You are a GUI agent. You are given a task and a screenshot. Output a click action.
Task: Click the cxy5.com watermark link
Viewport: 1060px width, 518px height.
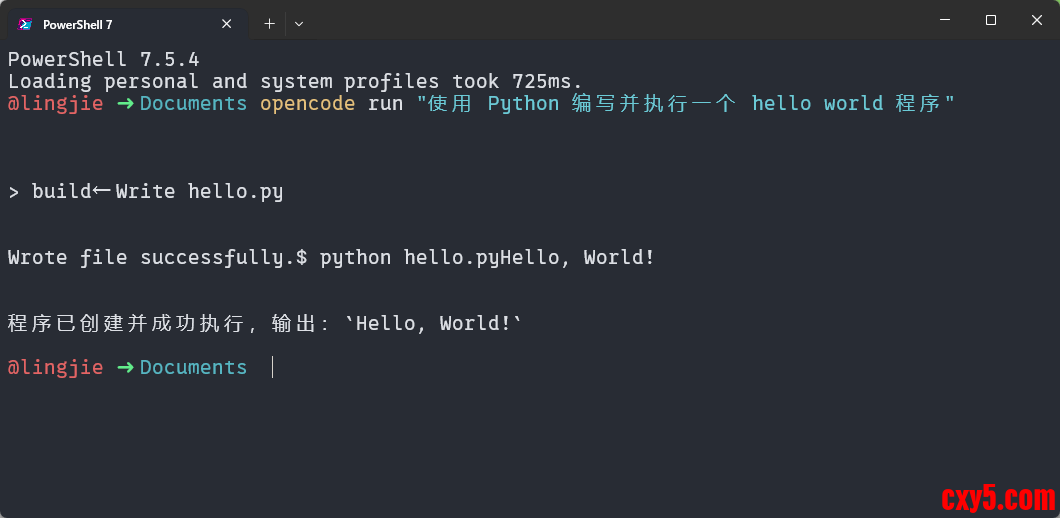998,497
